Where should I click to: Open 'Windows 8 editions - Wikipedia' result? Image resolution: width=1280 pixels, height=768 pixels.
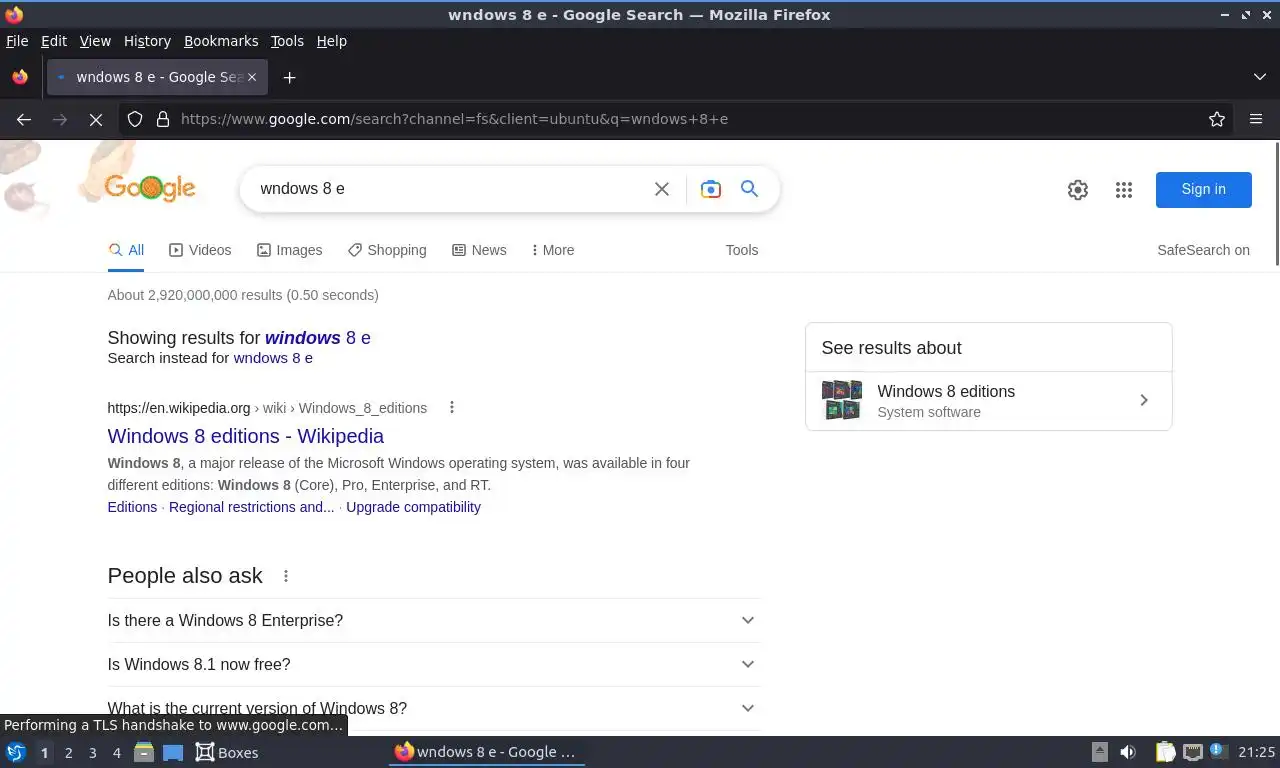[246, 436]
